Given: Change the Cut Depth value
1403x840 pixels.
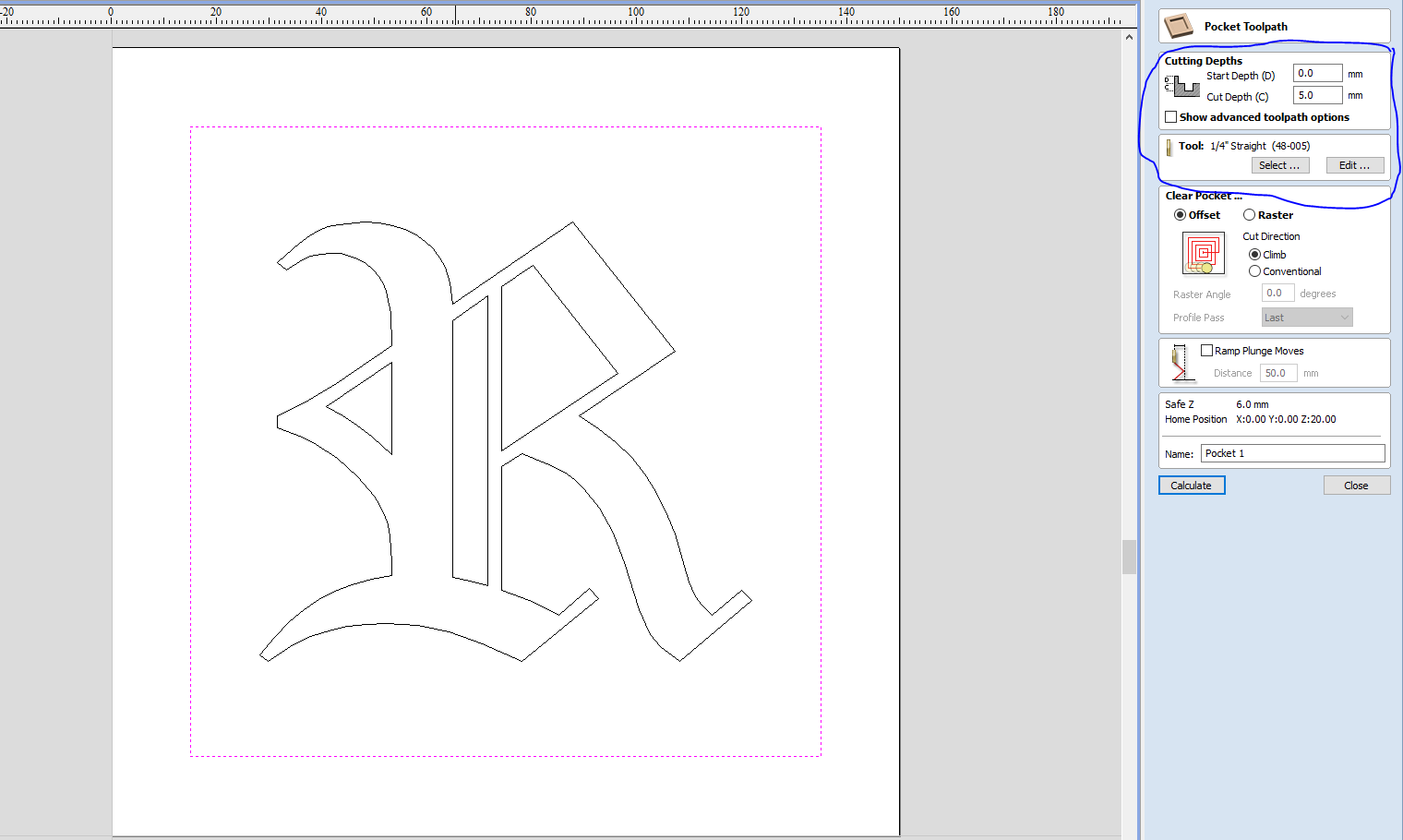Looking at the screenshot, I should (1316, 94).
